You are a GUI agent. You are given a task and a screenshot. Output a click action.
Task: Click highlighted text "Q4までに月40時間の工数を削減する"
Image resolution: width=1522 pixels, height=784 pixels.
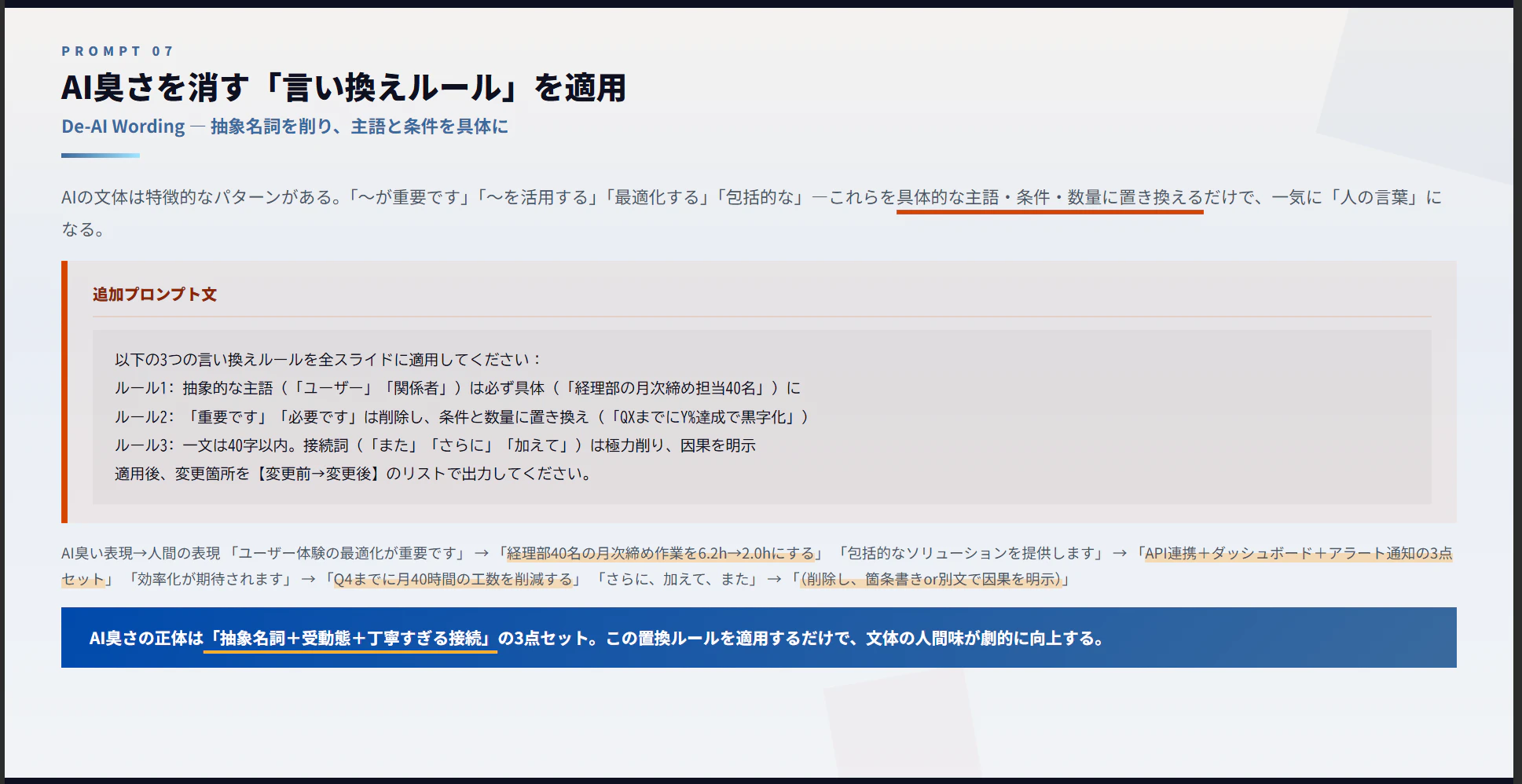click(x=453, y=580)
